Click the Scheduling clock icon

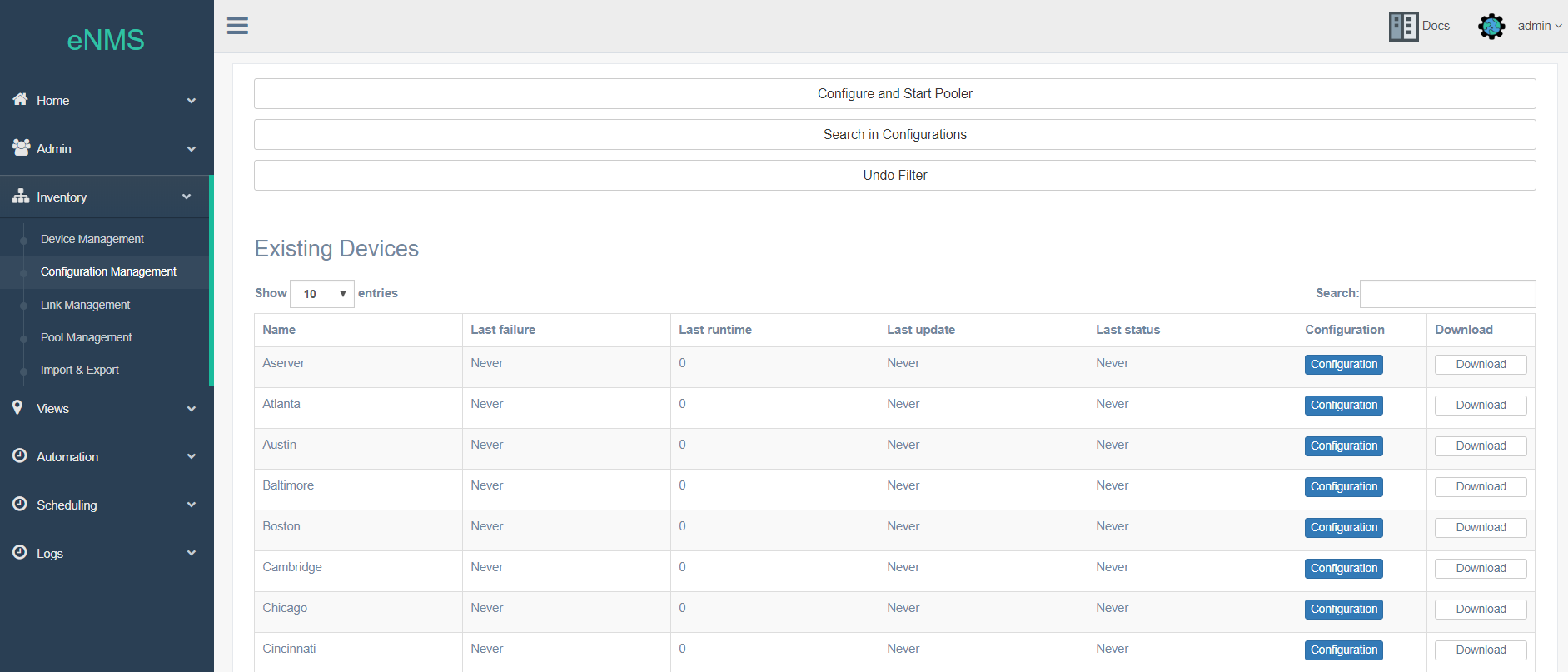(x=20, y=504)
